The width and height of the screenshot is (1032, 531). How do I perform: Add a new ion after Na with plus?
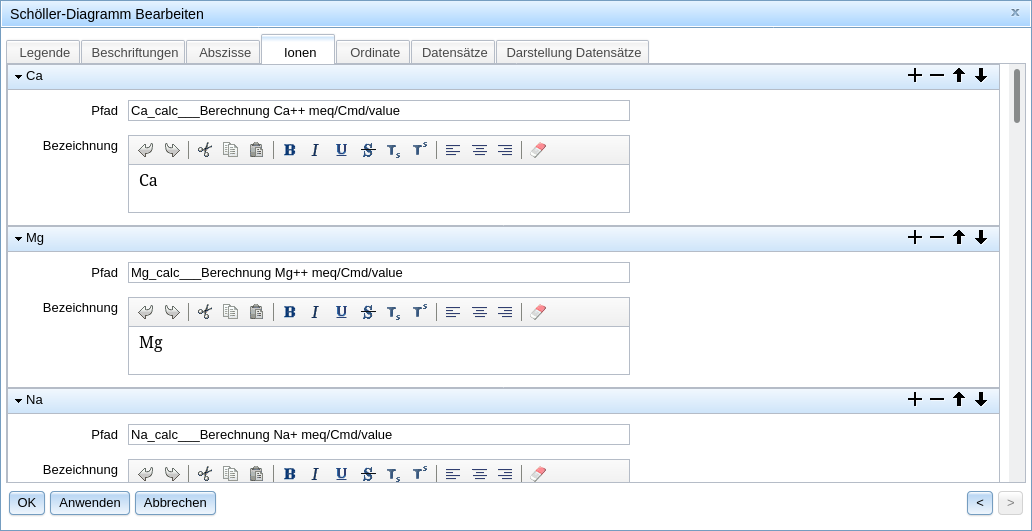[x=915, y=399]
